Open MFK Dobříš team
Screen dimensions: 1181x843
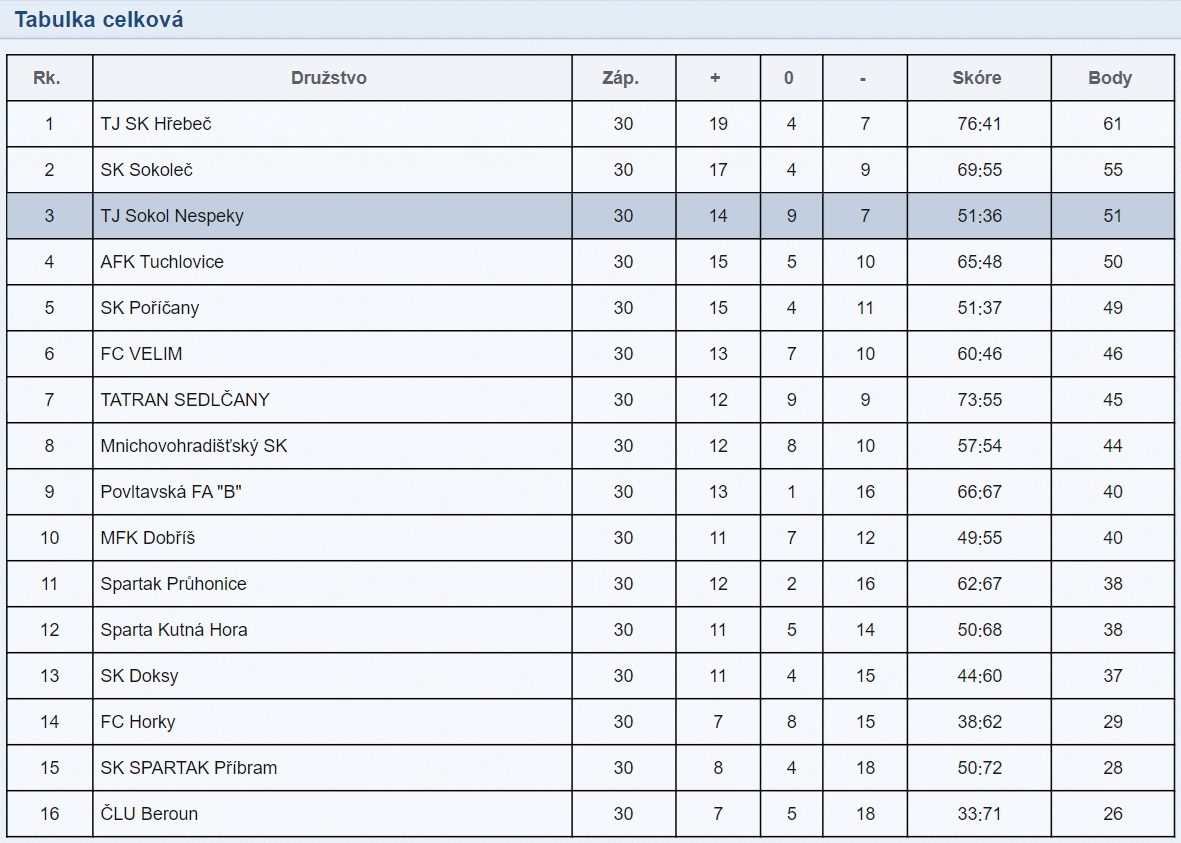[148, 538]
